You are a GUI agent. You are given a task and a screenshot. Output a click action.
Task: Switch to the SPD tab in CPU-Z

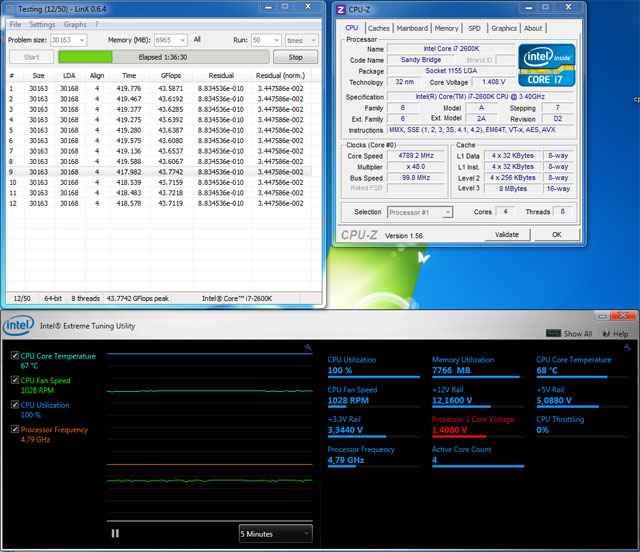[x=474, y=28]
